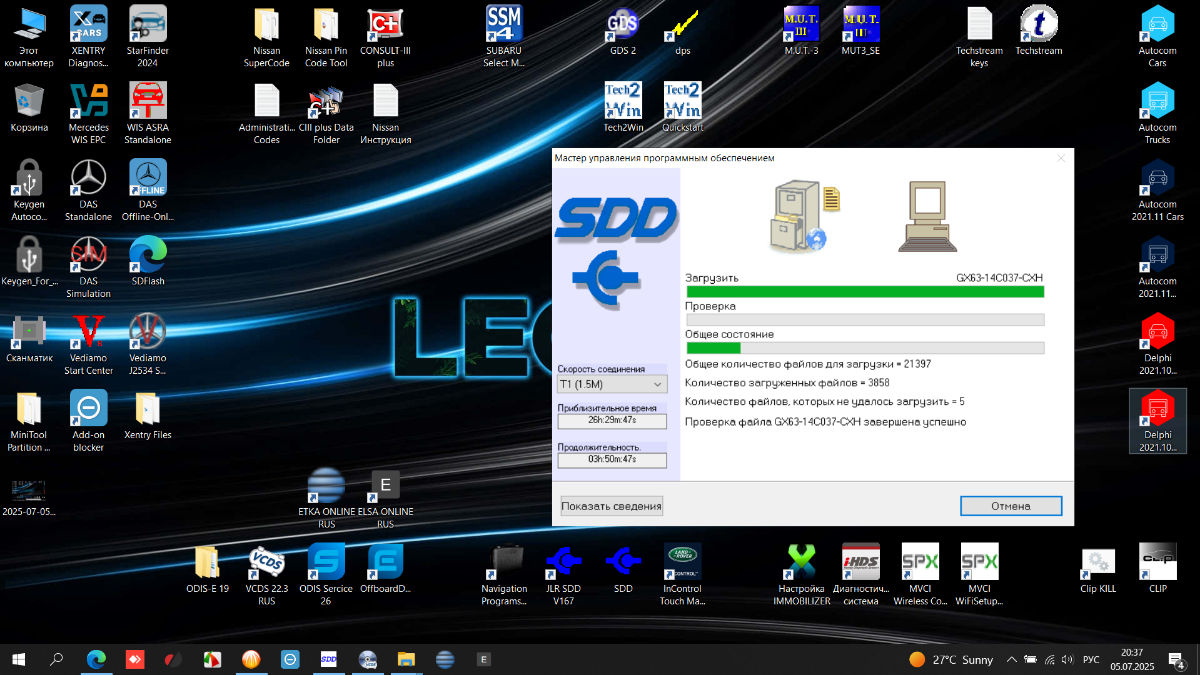
Task: Click the Загрузить progress bar
Action: coord(865,292)
